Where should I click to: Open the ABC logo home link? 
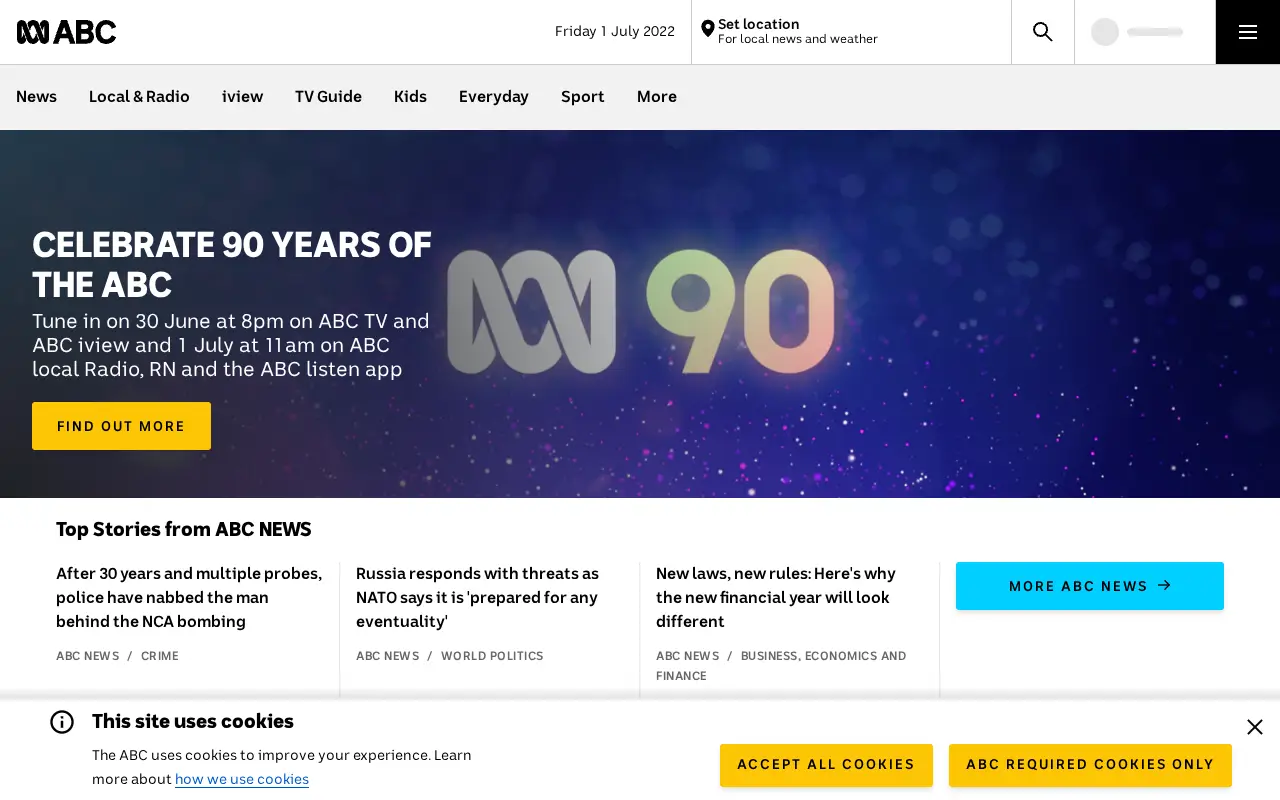coord(66,32)
